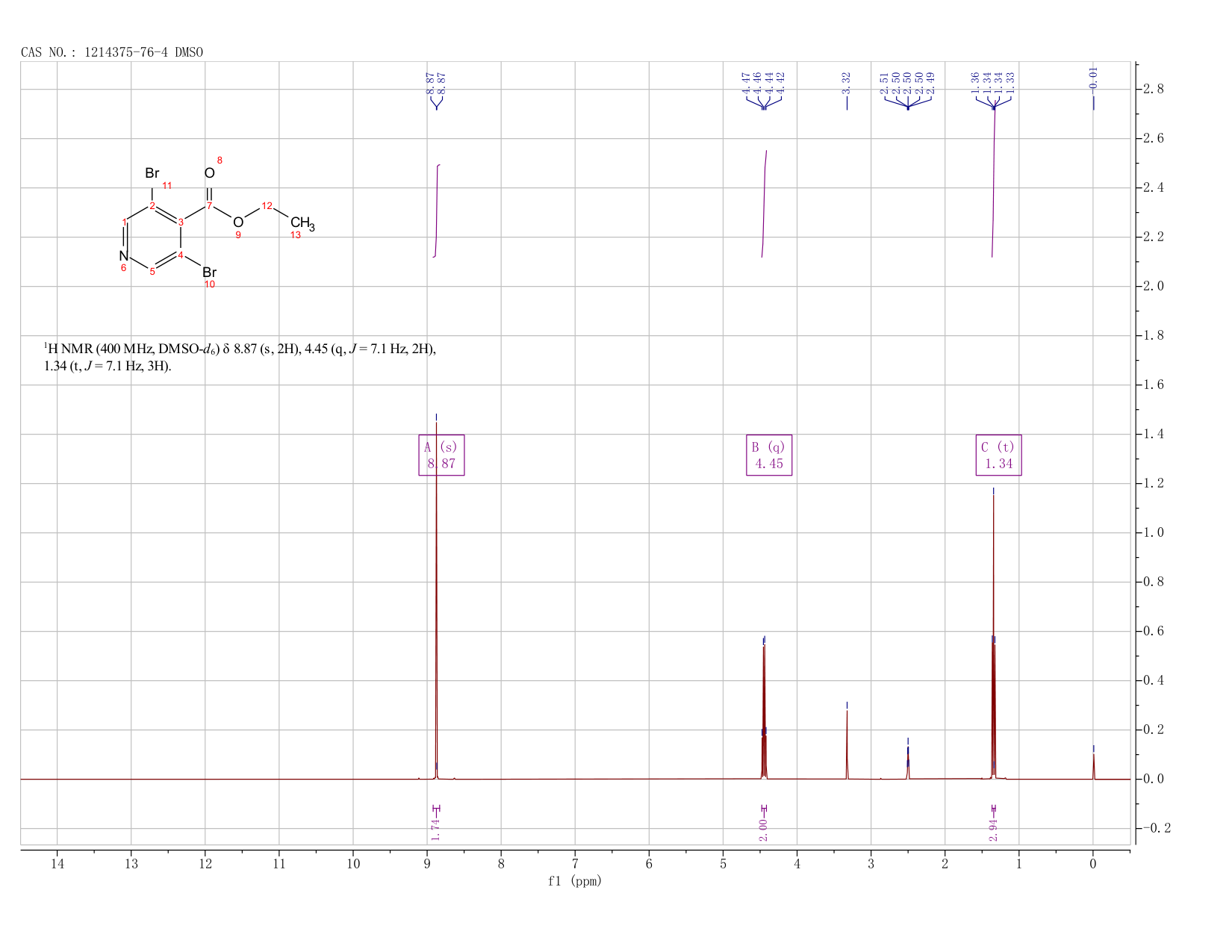Click the 1.74 integral value below the 8.87 peak
Viewport: 1232px width, 952px height.
[x=436, y=829]
